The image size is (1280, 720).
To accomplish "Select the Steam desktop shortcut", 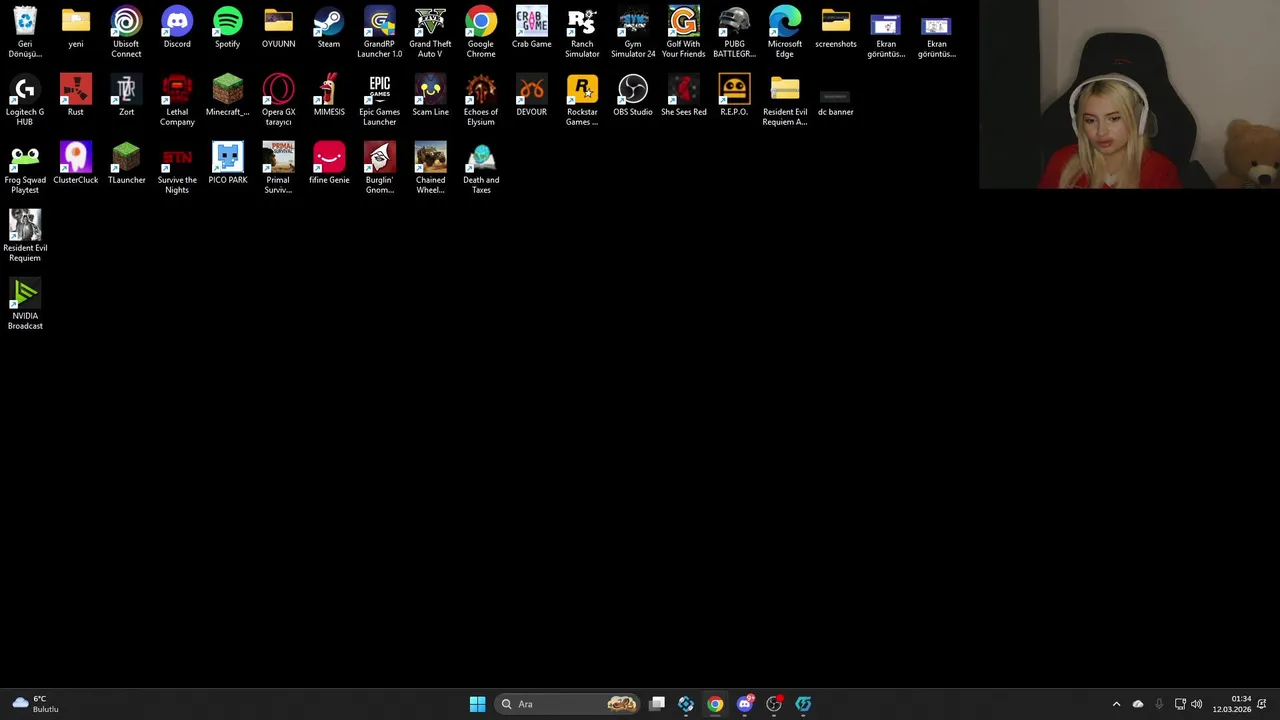I will click(328, 28).
